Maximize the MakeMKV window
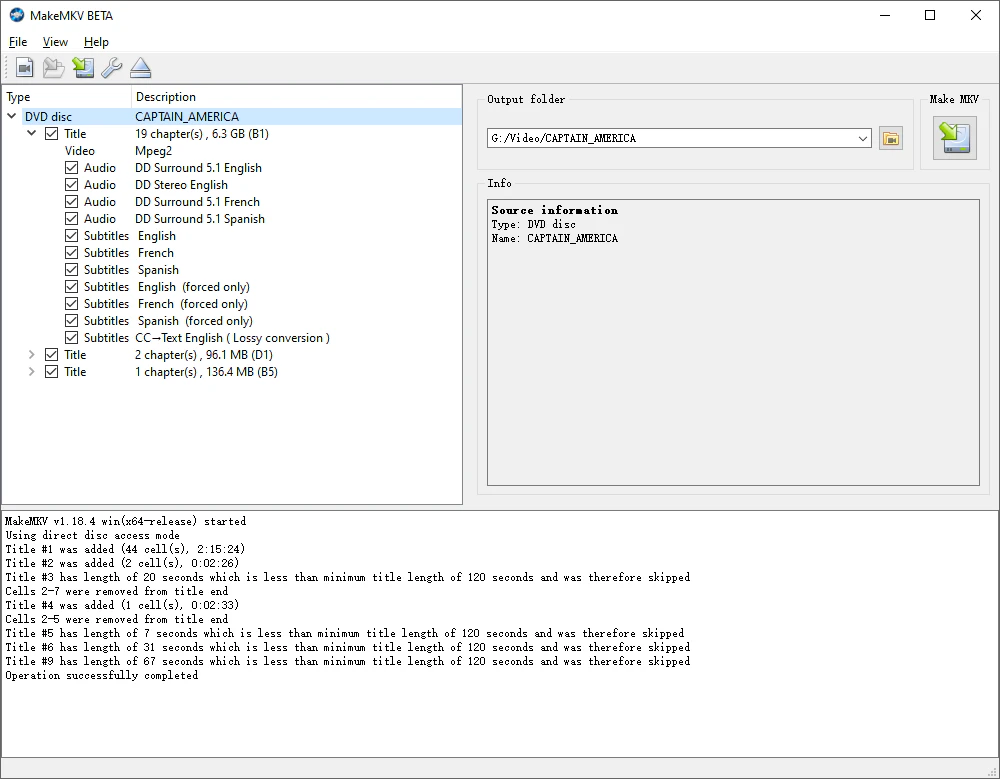This screenshot has height=779, width=1000. 930,15
